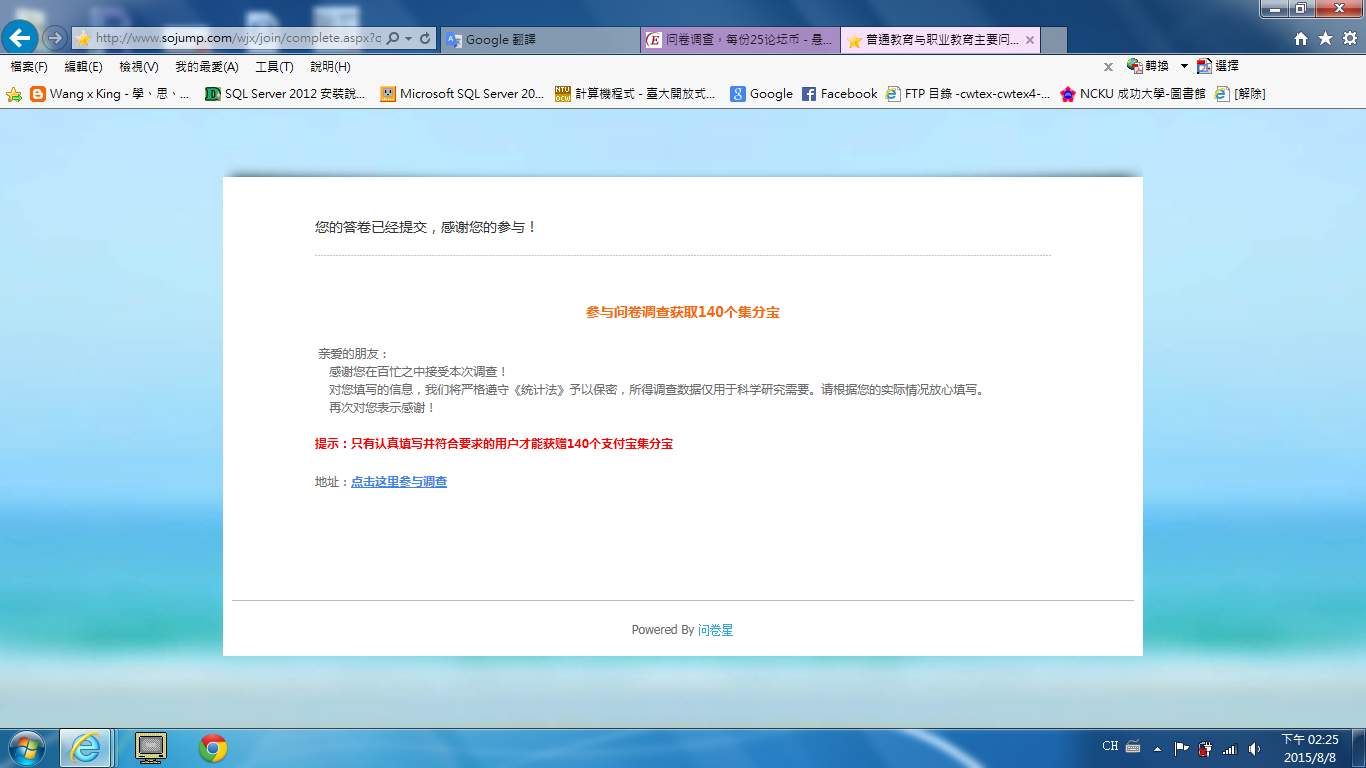1366x768 pixels.
Task: Click the volume speaker icon in system tray
Action: (x=1254, y=748)
